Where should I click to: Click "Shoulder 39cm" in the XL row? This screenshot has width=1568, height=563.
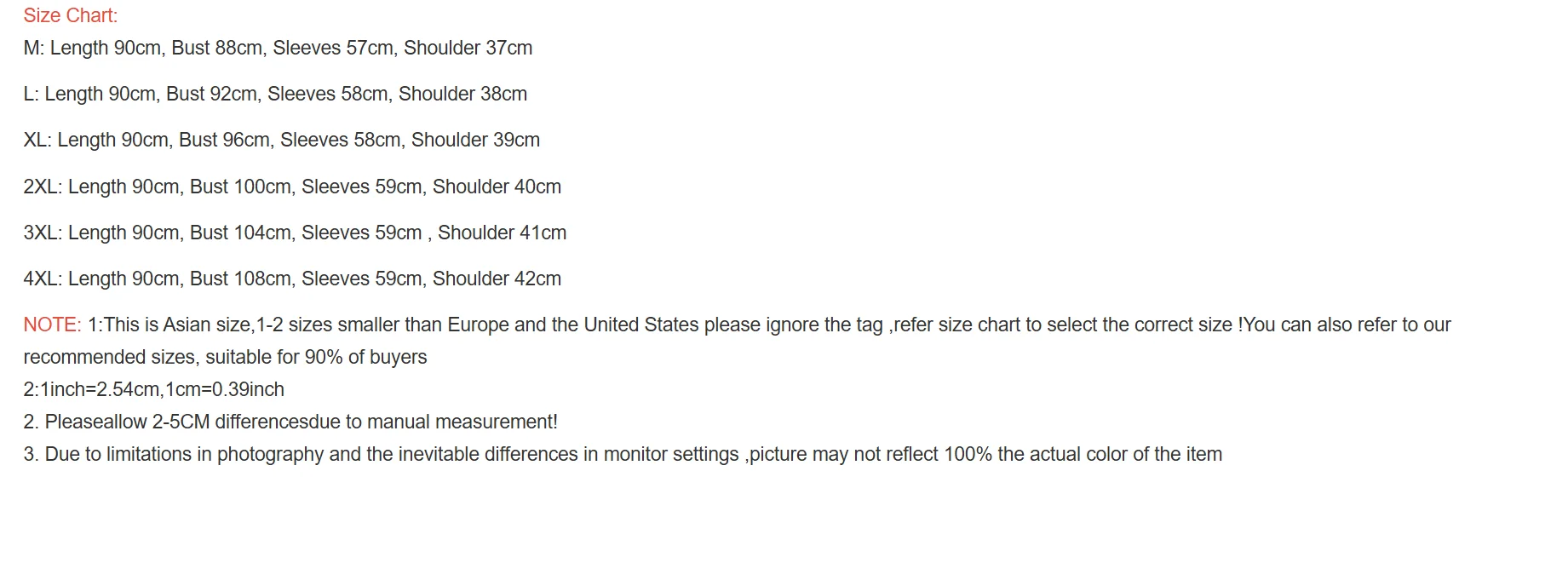tap(475, 140)
